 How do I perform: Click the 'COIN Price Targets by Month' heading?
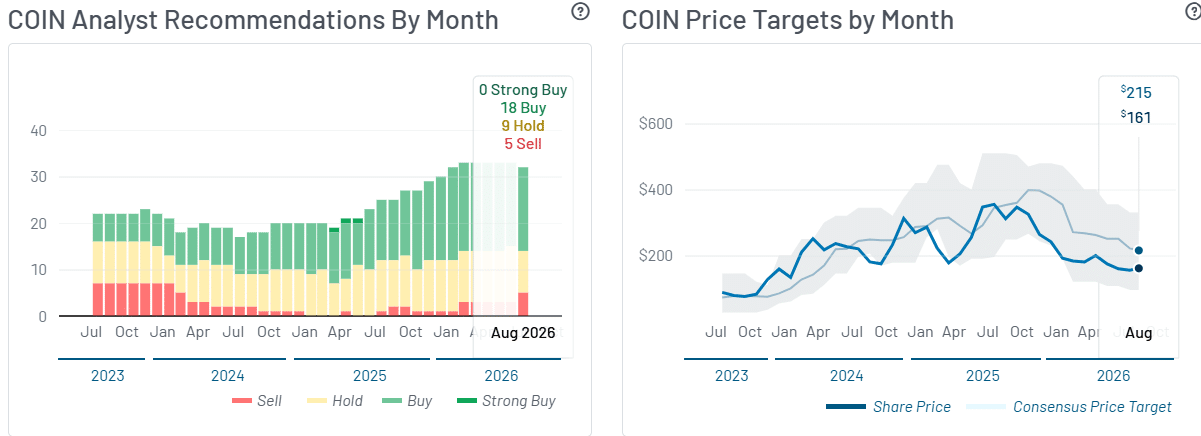click(x=788, y=19)
